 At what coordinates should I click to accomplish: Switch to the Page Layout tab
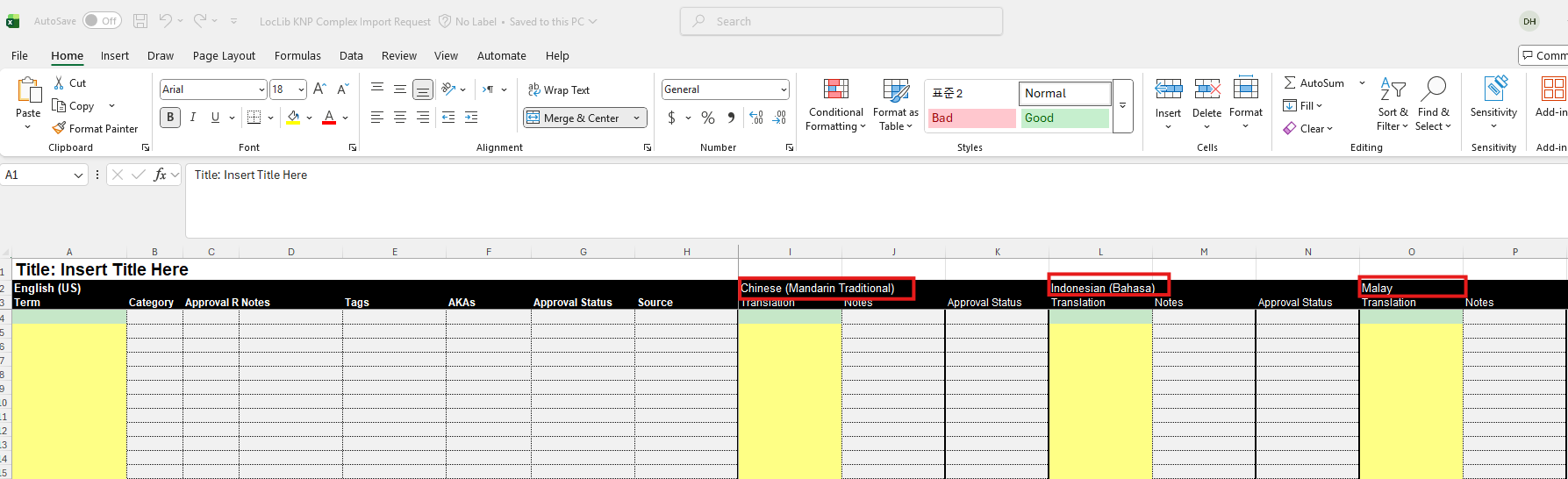coord(224,55)
